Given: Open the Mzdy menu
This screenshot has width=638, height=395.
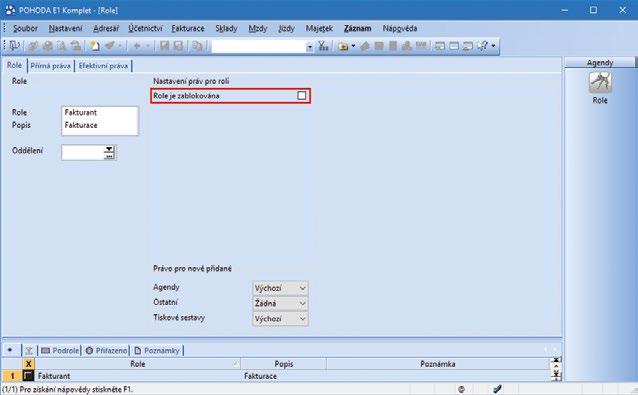Looking at the screenshot, I should point(258,28).
